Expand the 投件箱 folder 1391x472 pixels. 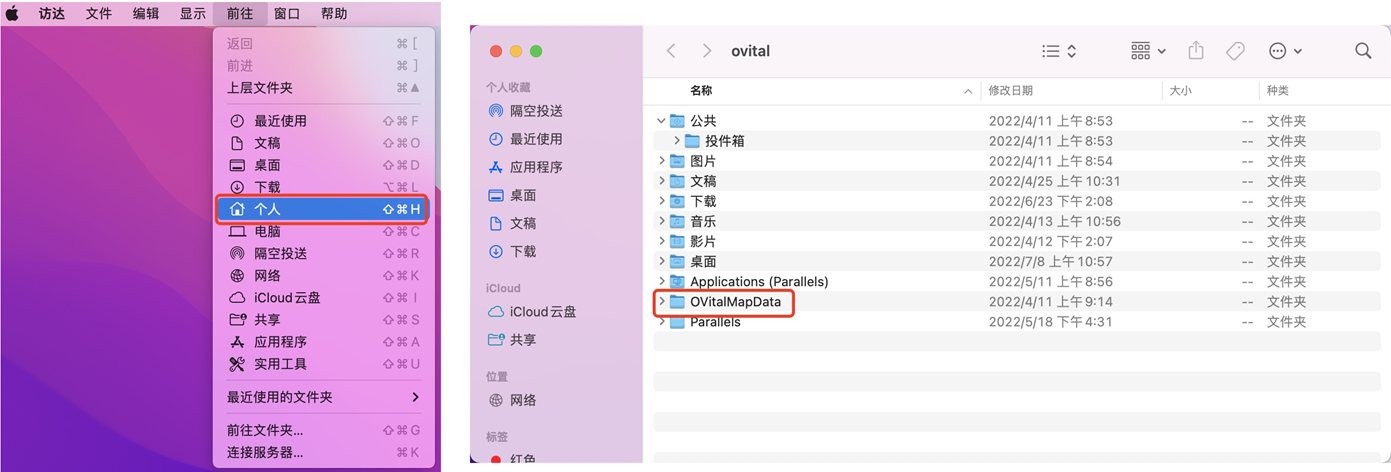(676, 141)
